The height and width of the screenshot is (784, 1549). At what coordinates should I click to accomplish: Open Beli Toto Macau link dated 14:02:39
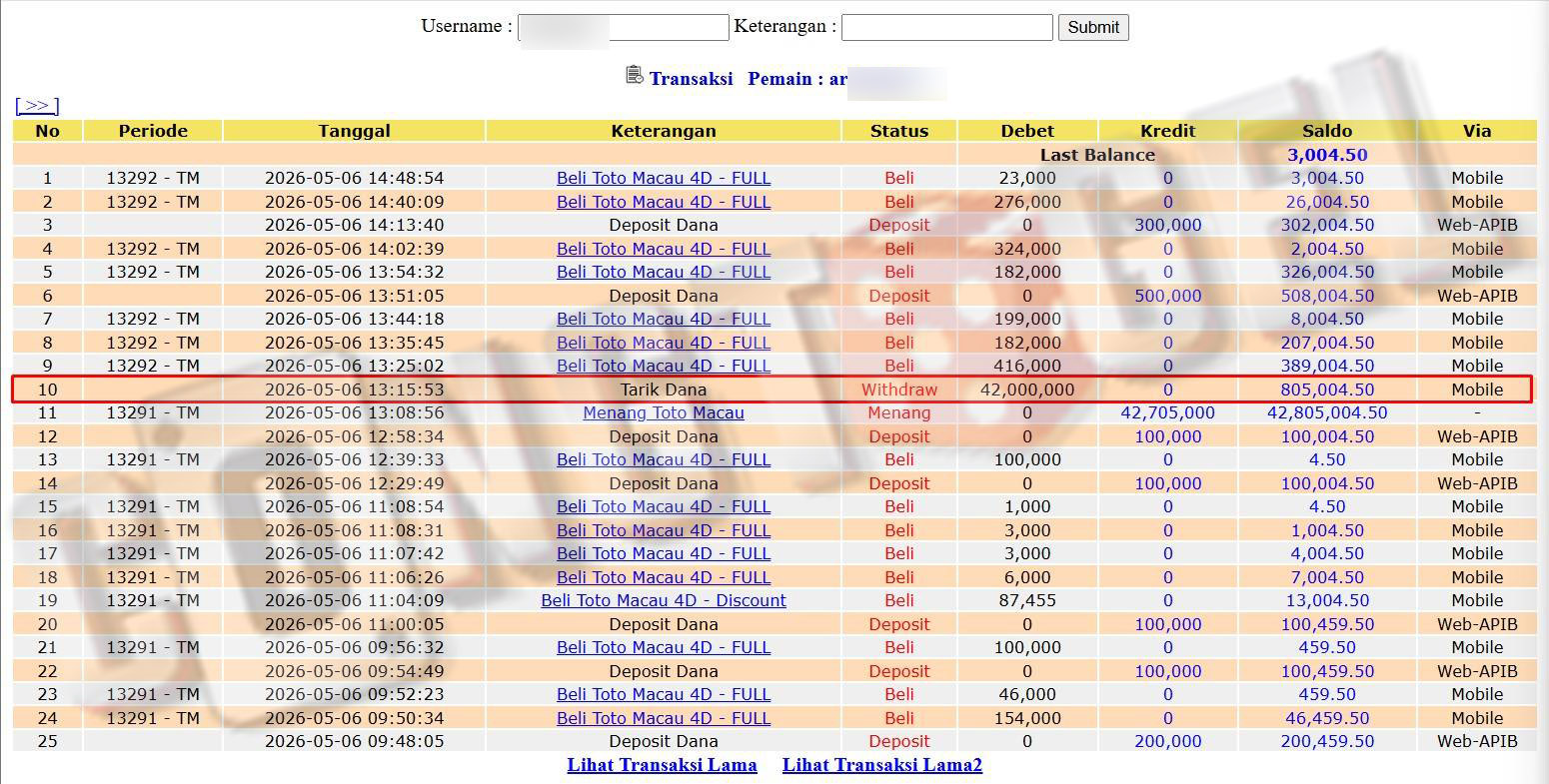(664, 249)
